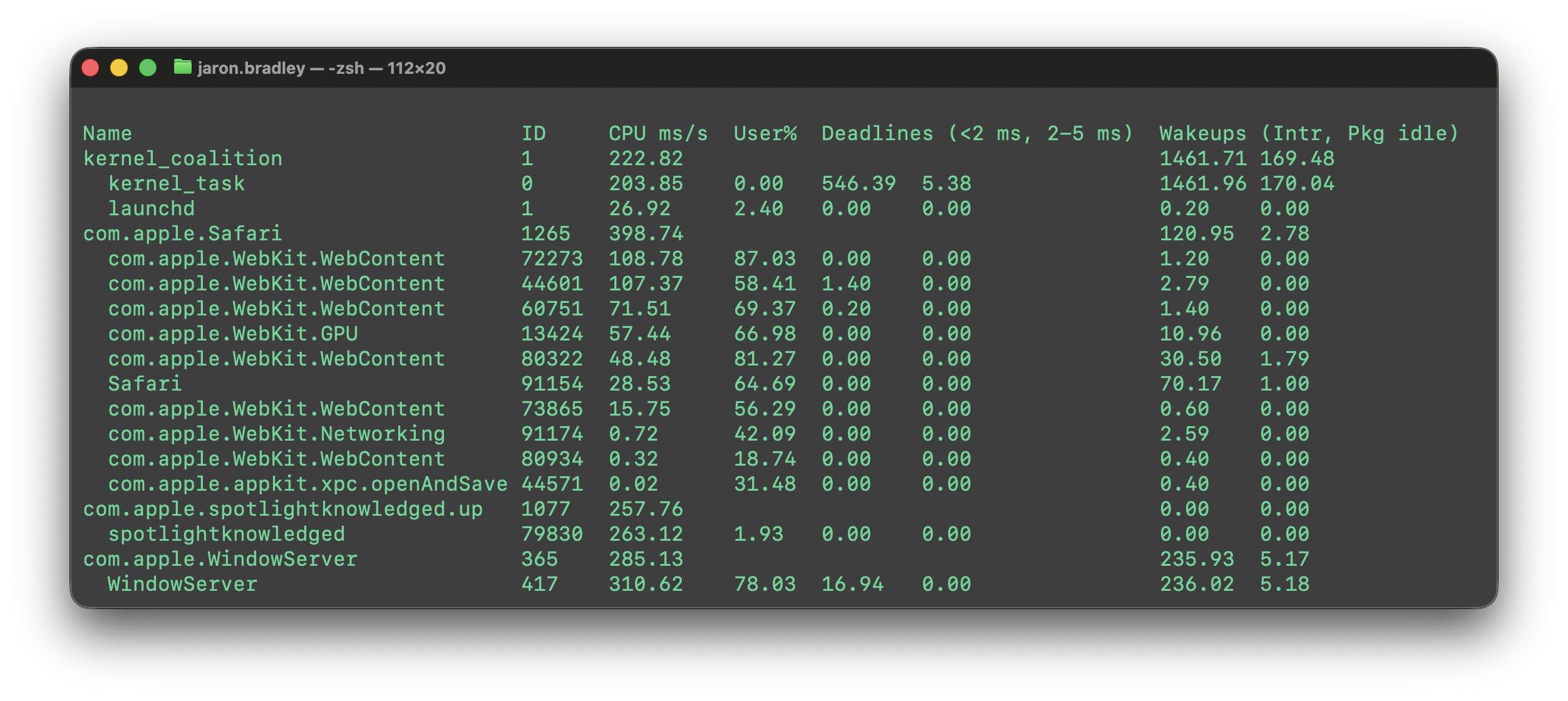
Task: Click the 'Name' column header
Action: pos(108,133)
